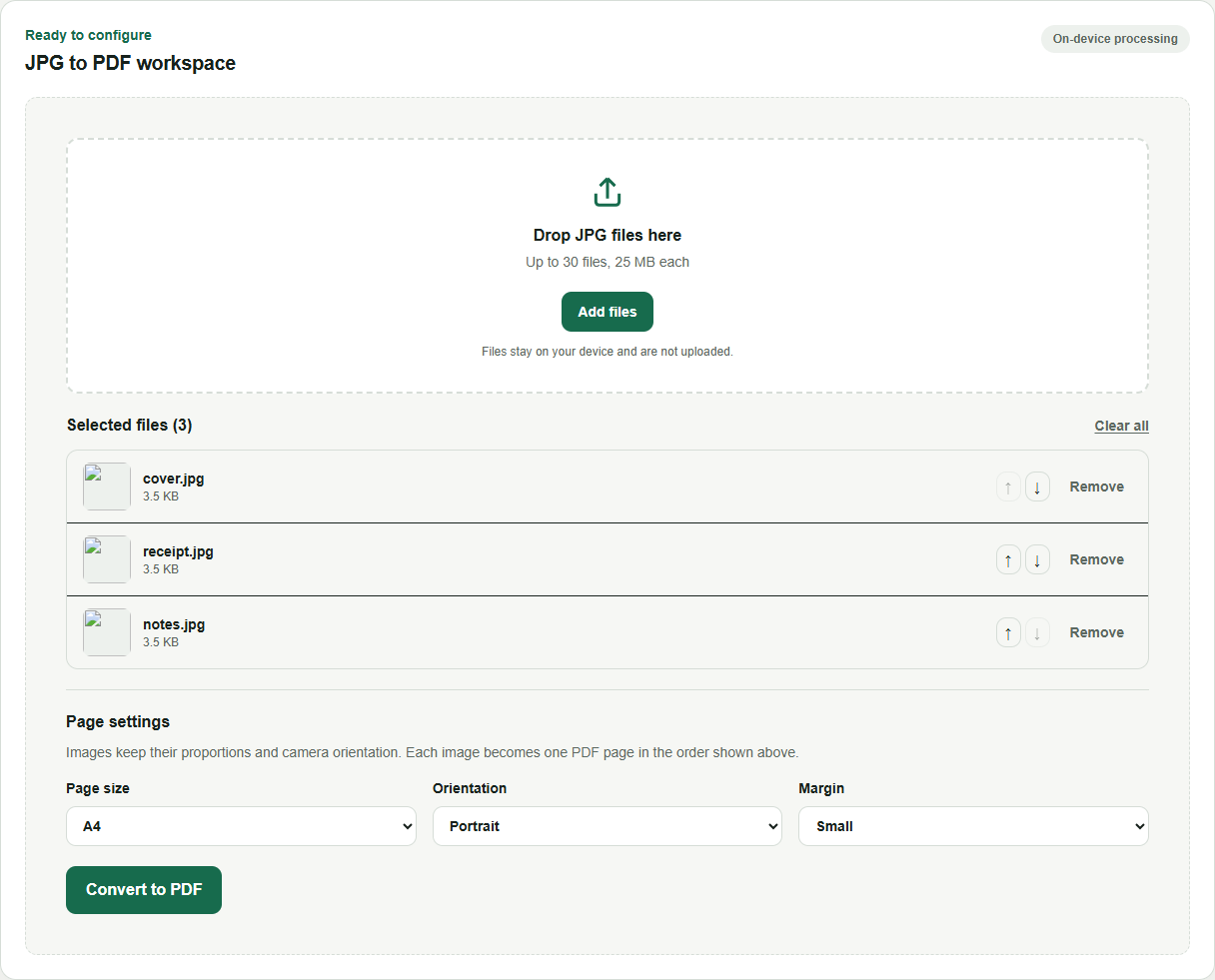Viewport: 1215px width, 980px height.
Task: Remove notes.jpg from the list
Action: (1096, 632)
